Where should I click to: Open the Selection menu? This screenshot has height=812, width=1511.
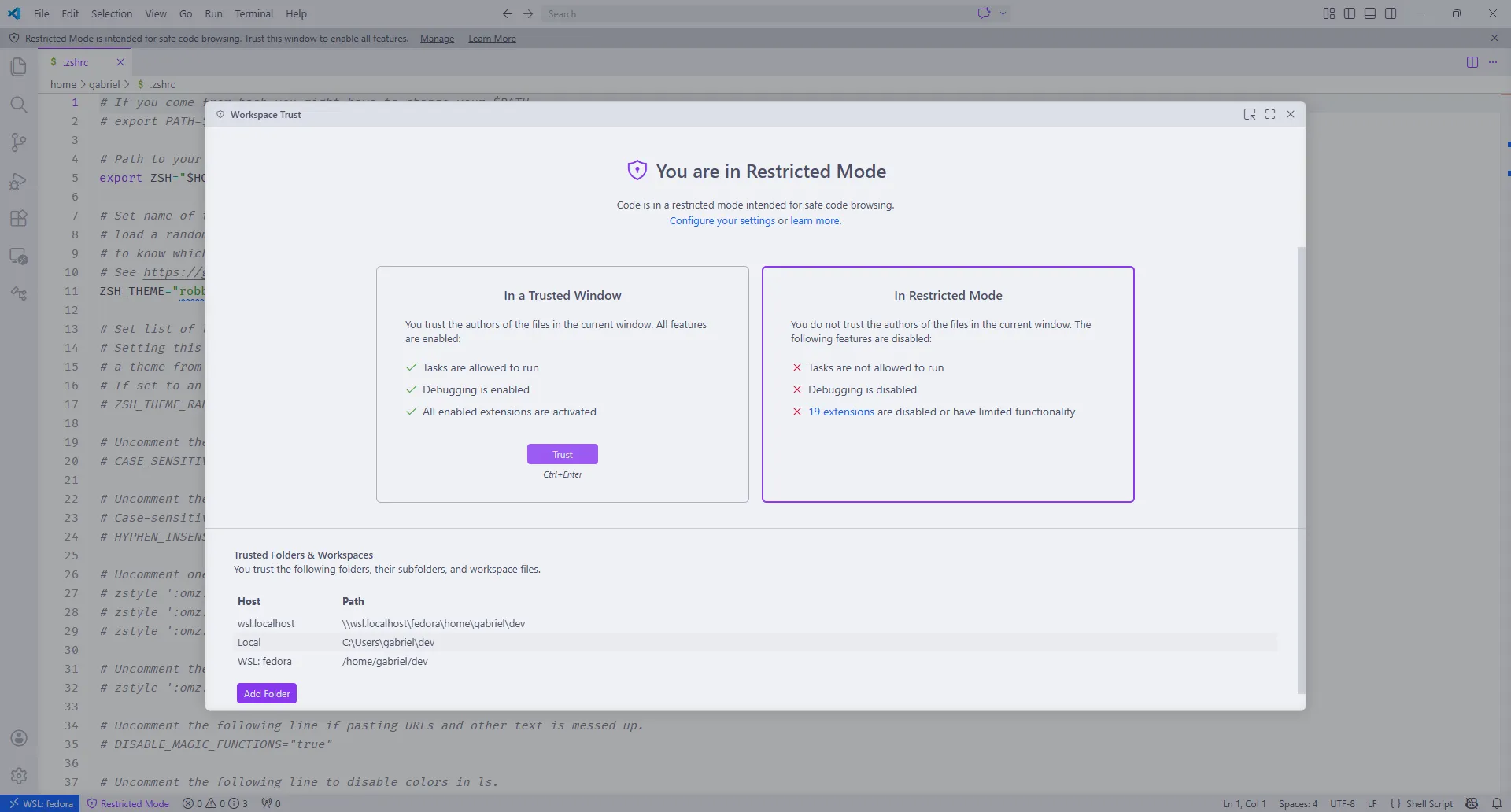tap(112, 13)
